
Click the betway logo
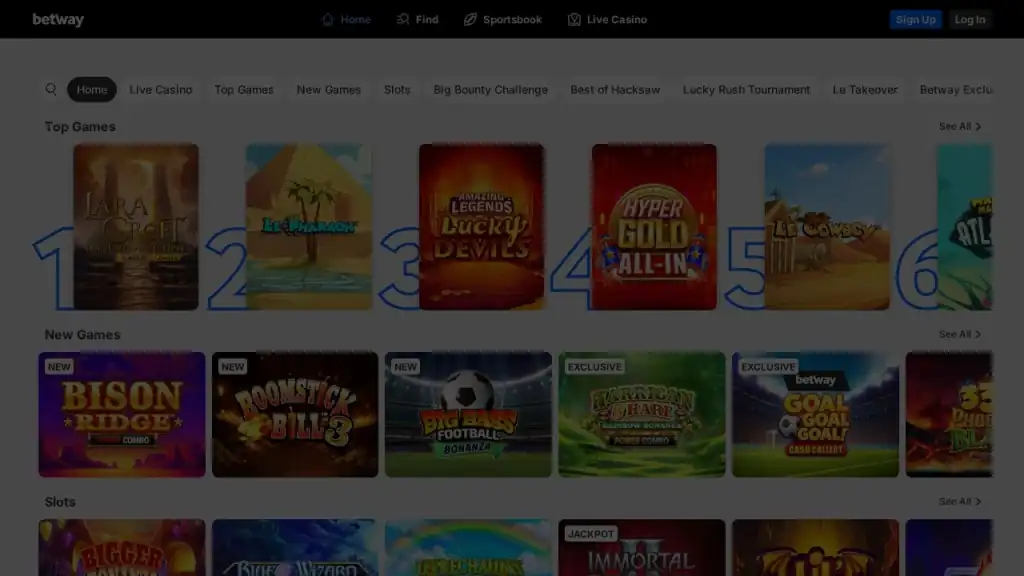pos(58,20)
